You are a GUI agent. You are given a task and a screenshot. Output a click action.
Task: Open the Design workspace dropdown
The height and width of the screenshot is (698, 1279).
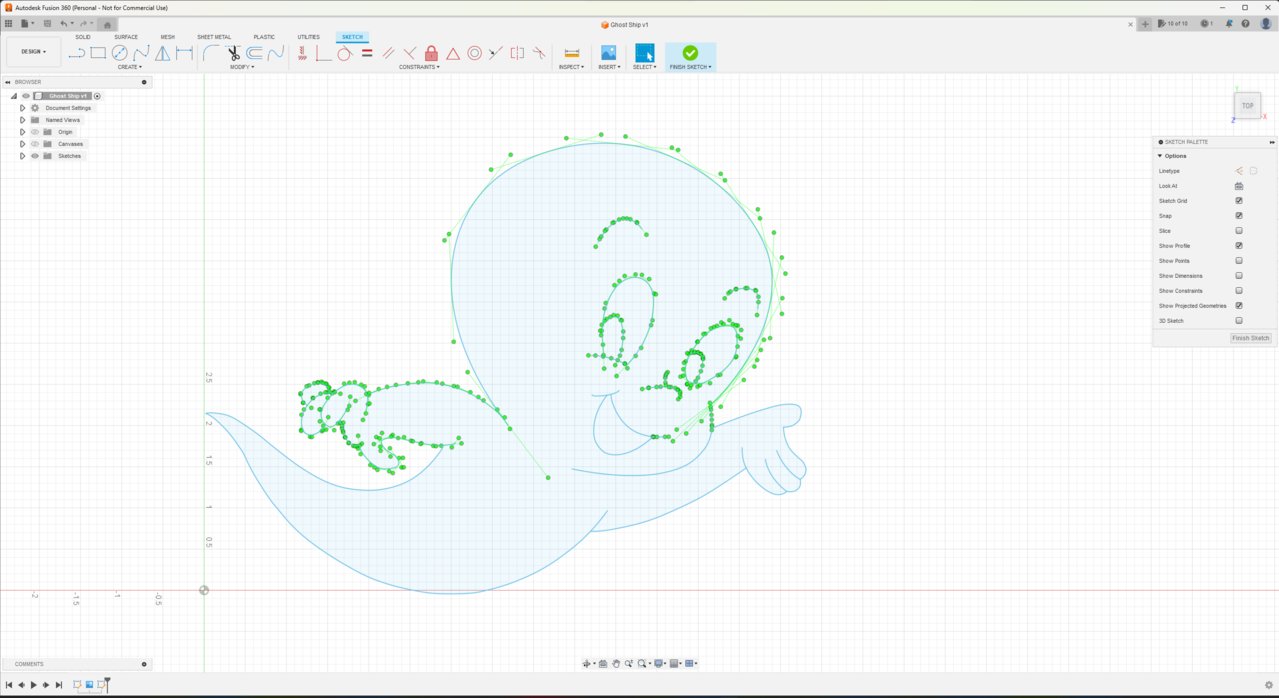(x=33, y=52)
